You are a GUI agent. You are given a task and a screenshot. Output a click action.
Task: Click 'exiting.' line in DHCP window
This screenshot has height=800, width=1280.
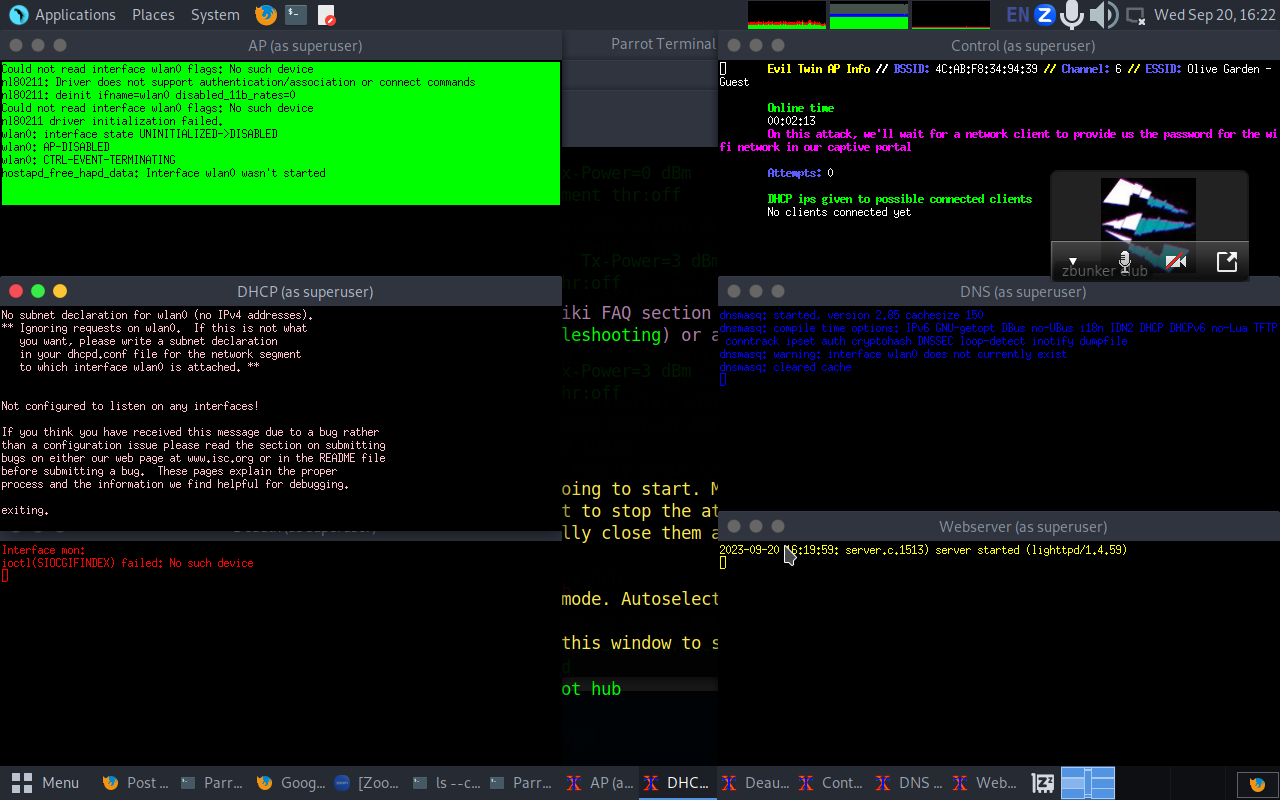click(x=25, y=510)
